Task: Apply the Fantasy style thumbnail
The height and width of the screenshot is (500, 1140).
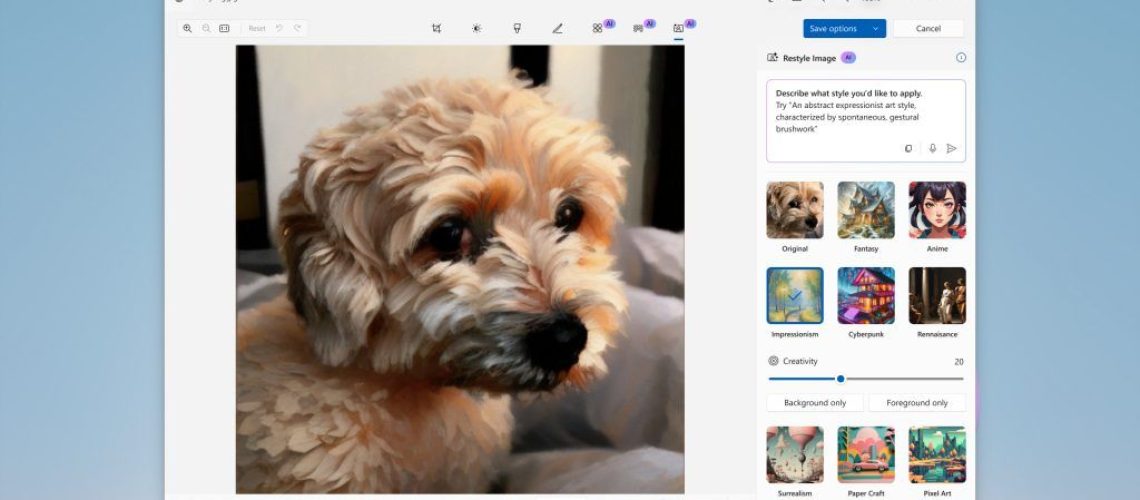Action: click(x=866, y=210)
